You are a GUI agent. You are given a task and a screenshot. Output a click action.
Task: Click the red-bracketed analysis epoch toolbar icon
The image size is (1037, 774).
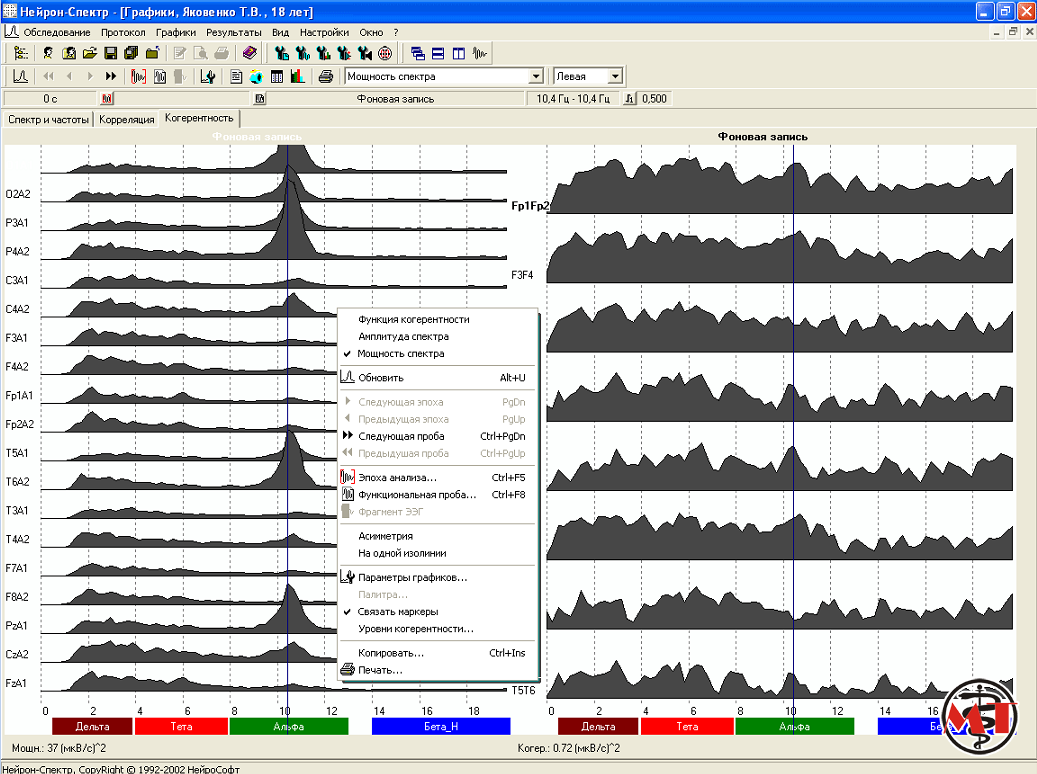pyautogui.click(x=138, y=76)
